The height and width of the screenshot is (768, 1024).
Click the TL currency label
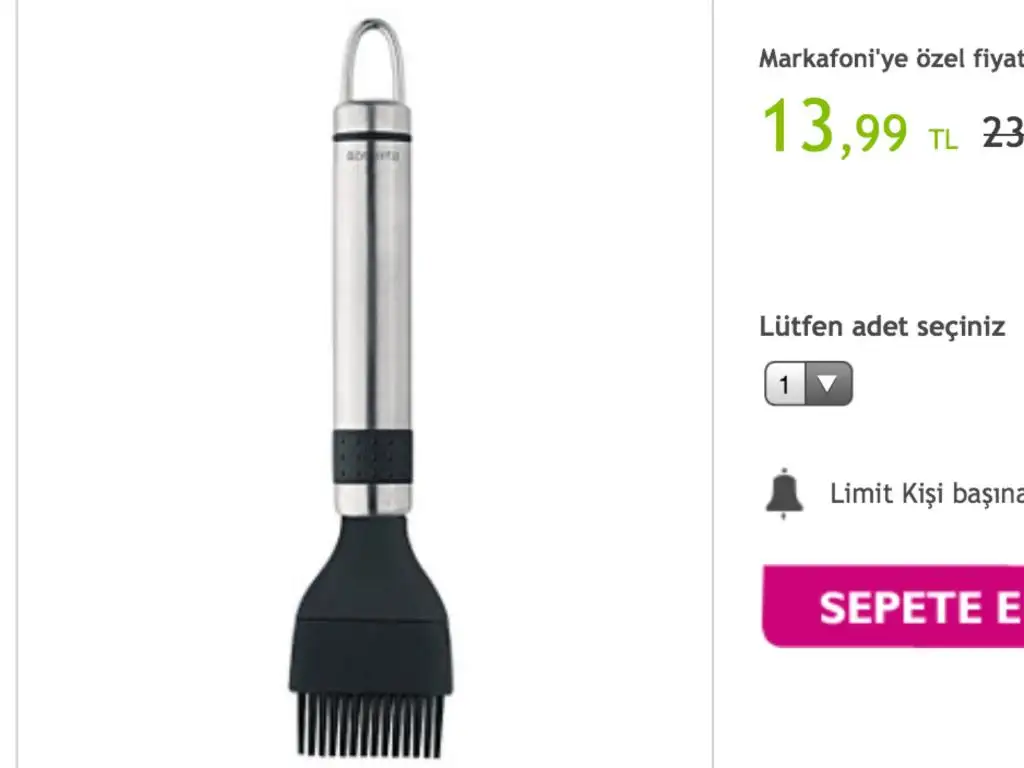(942, 139)
